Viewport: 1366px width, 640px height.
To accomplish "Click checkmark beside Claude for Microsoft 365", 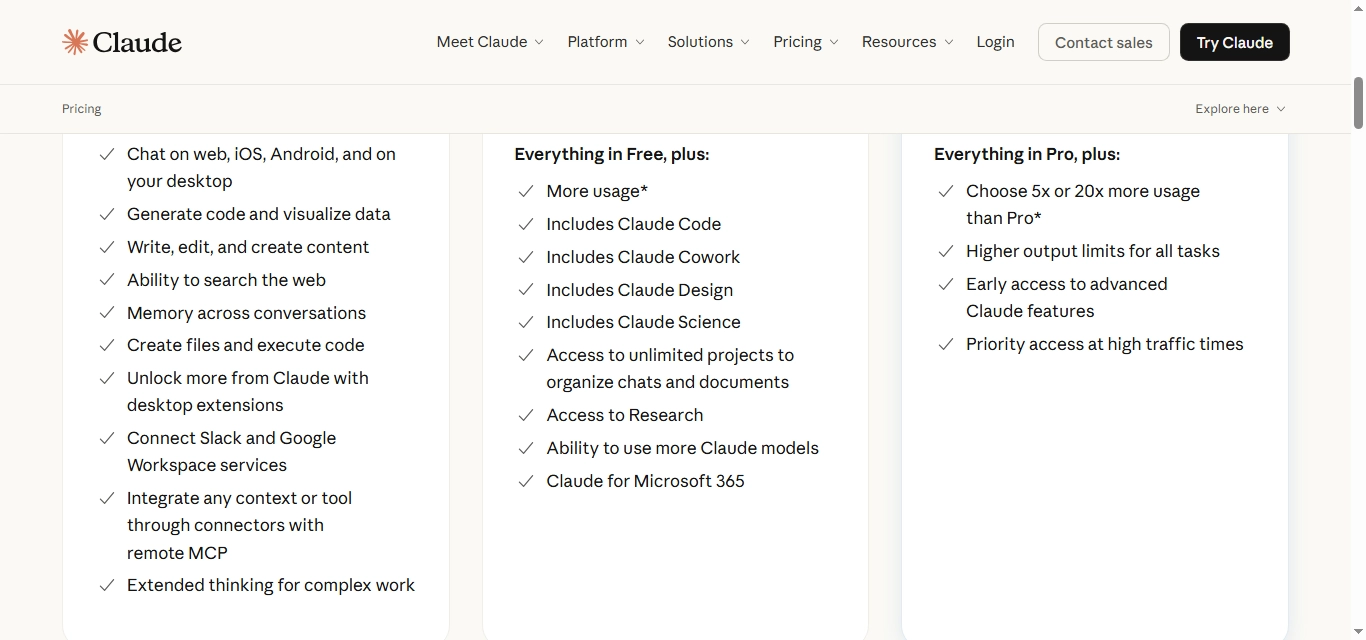I will pyautogui.click(x=526, y=482).
